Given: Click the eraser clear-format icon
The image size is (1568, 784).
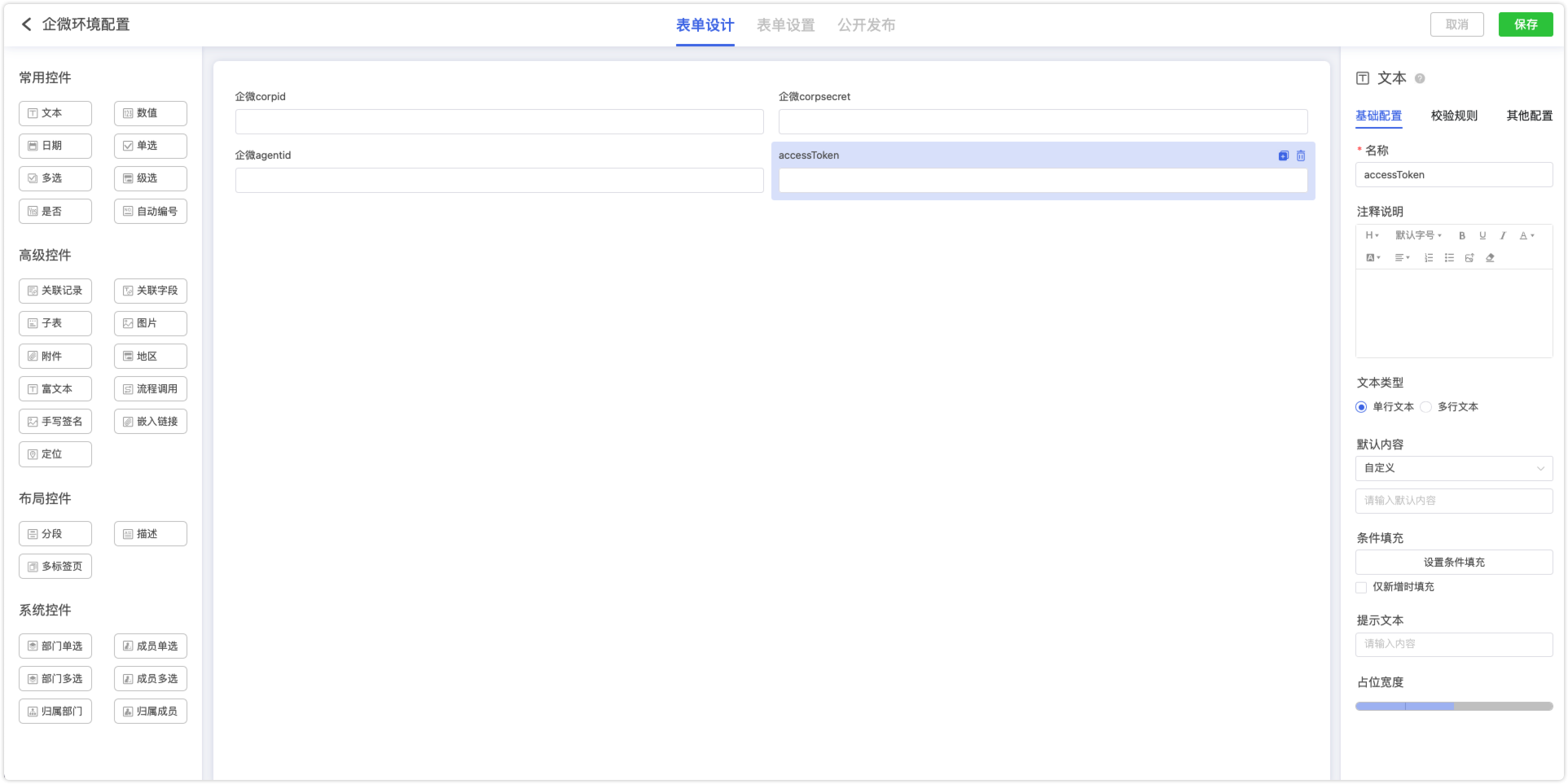Looking at the screenshot, I should 1490,258.
